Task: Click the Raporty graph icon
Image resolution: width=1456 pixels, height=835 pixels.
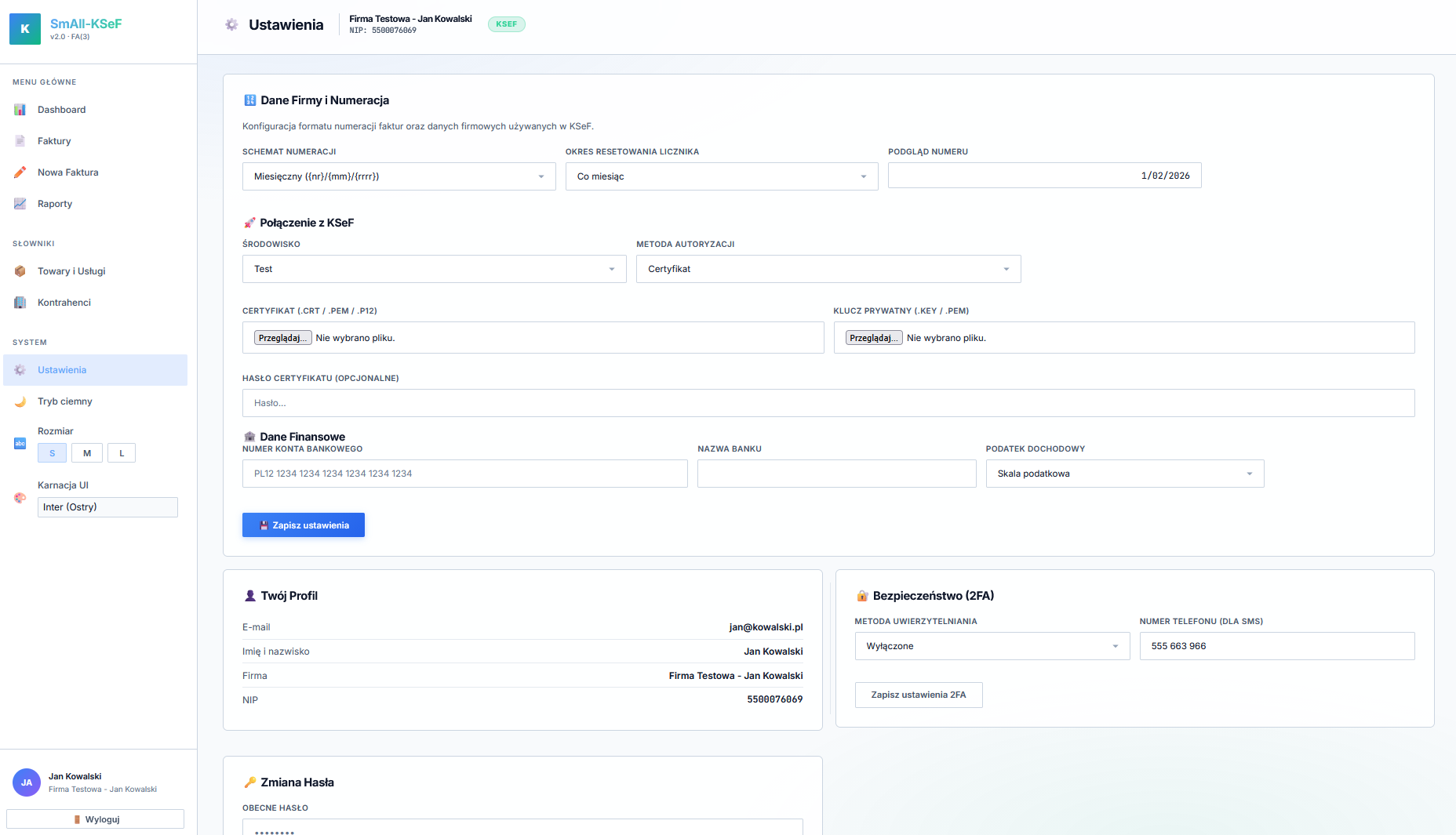Action: [20, 204]
